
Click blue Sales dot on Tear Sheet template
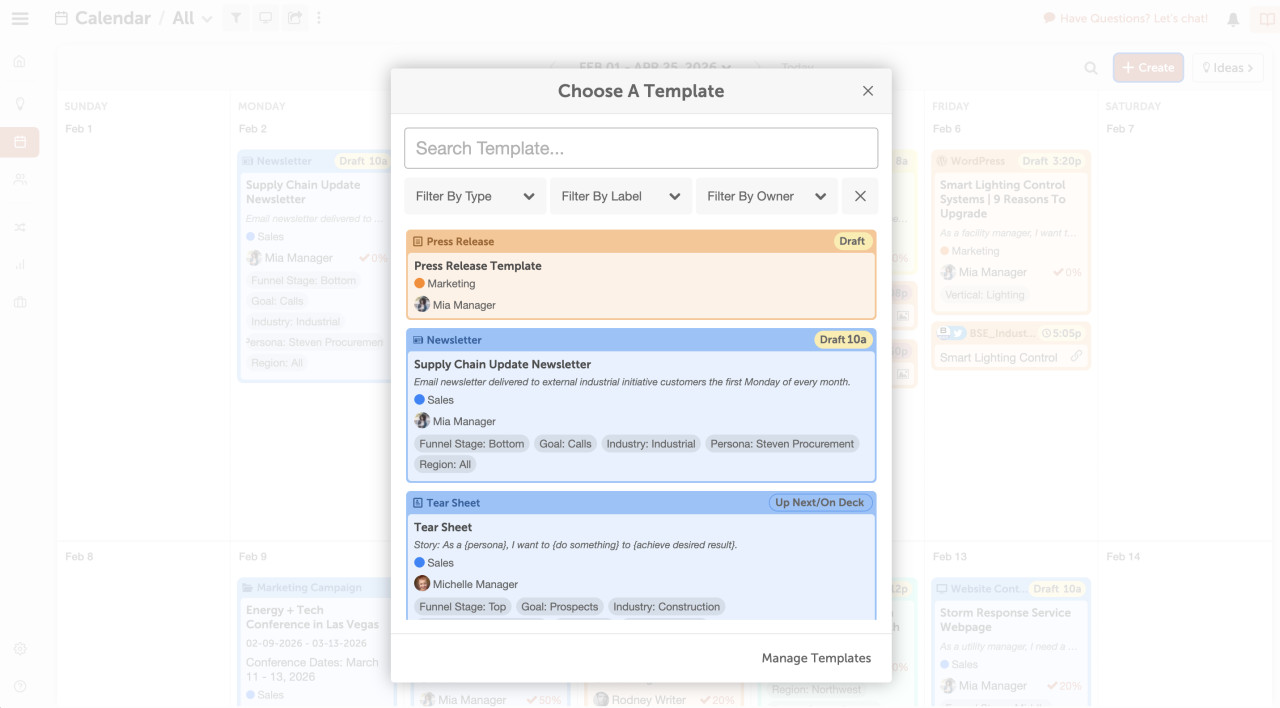420,563
